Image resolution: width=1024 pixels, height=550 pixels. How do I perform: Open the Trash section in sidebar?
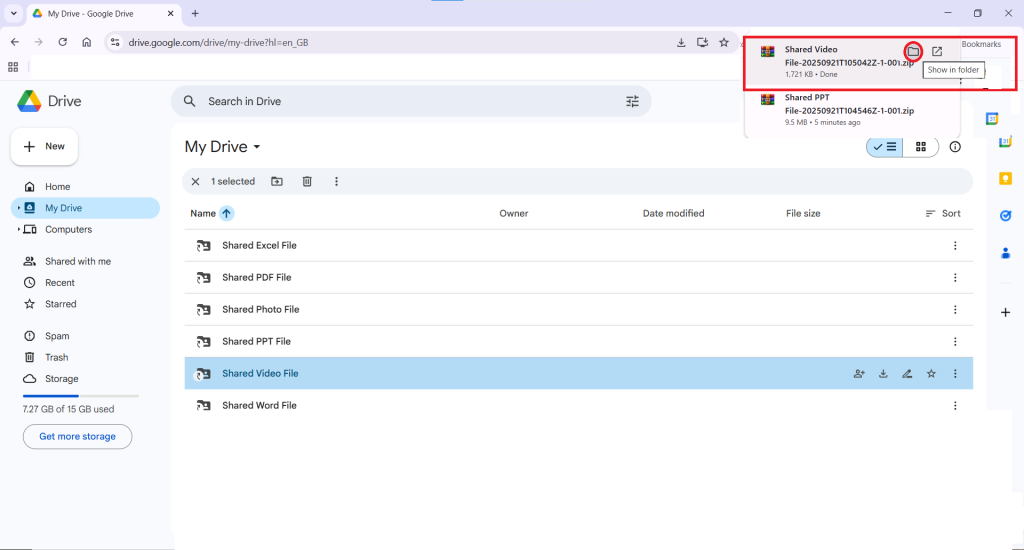56,357
